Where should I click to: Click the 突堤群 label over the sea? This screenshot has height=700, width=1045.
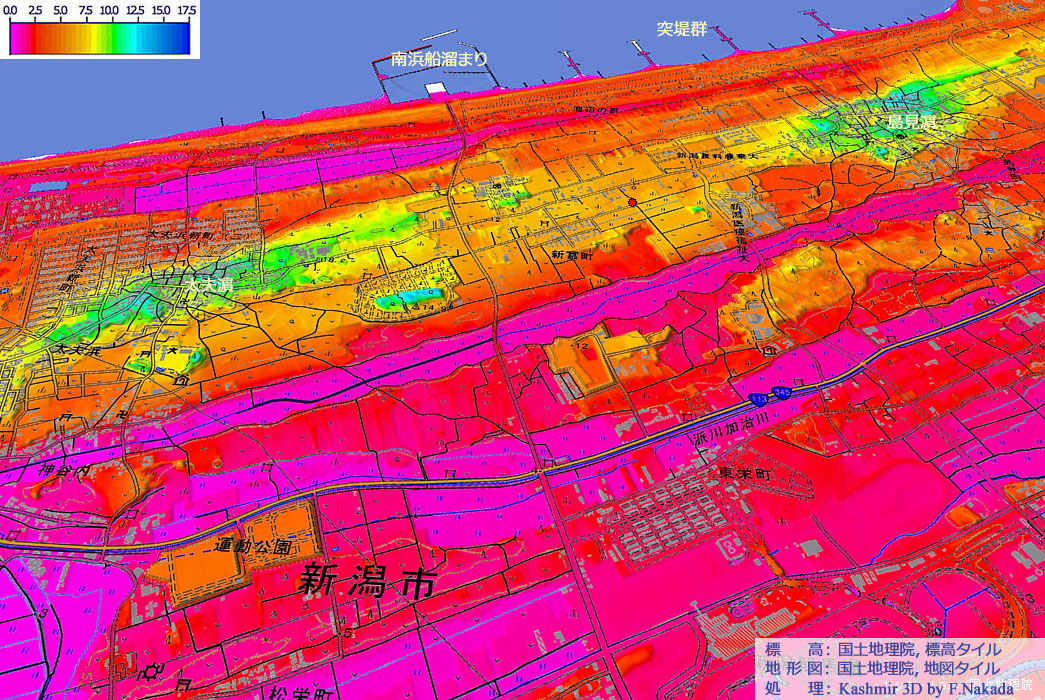(681, 30)
